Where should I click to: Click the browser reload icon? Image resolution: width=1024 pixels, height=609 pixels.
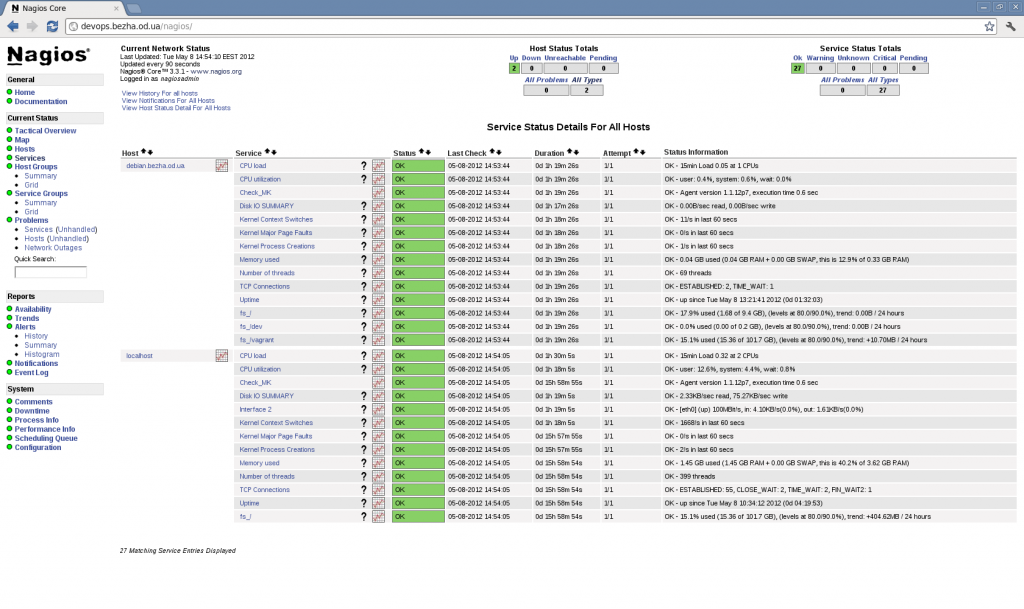52,26
